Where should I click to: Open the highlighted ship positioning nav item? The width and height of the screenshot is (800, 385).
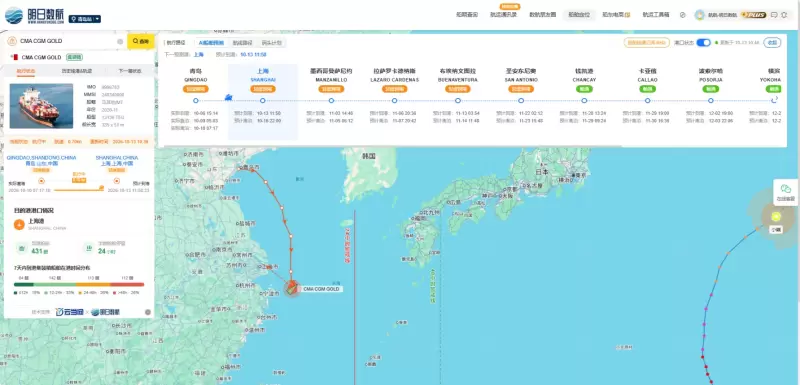[579, 15]
